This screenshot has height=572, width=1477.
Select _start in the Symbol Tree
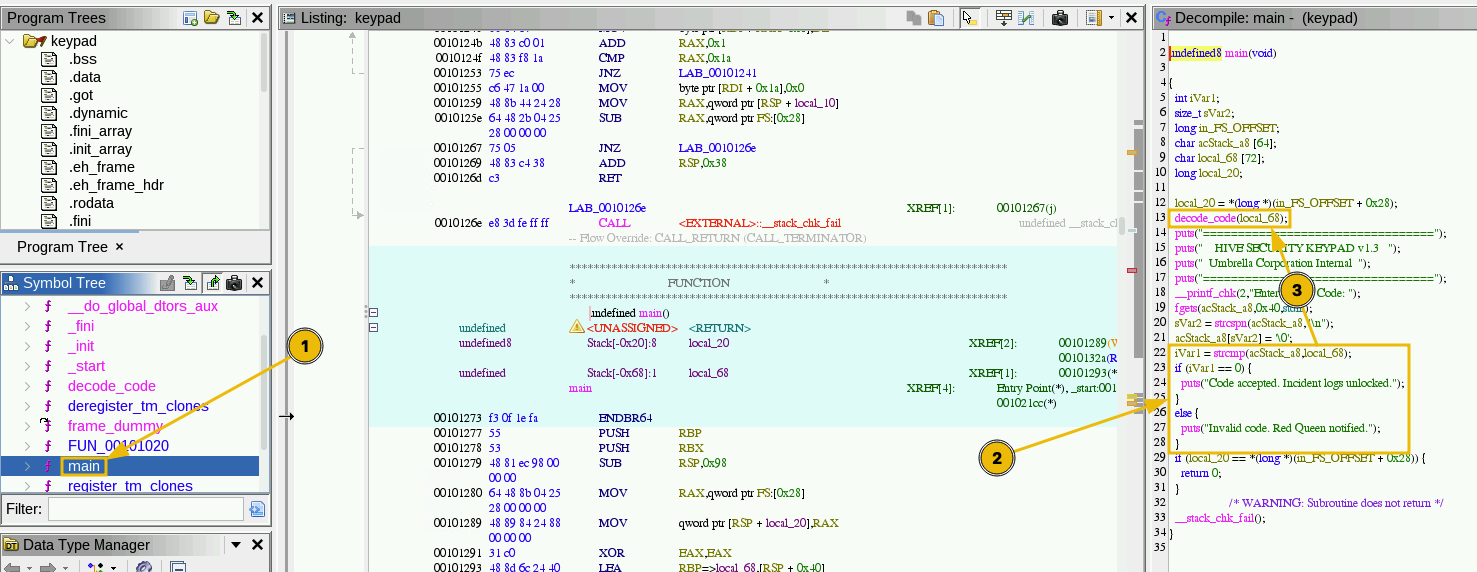(x=86, y=366)
